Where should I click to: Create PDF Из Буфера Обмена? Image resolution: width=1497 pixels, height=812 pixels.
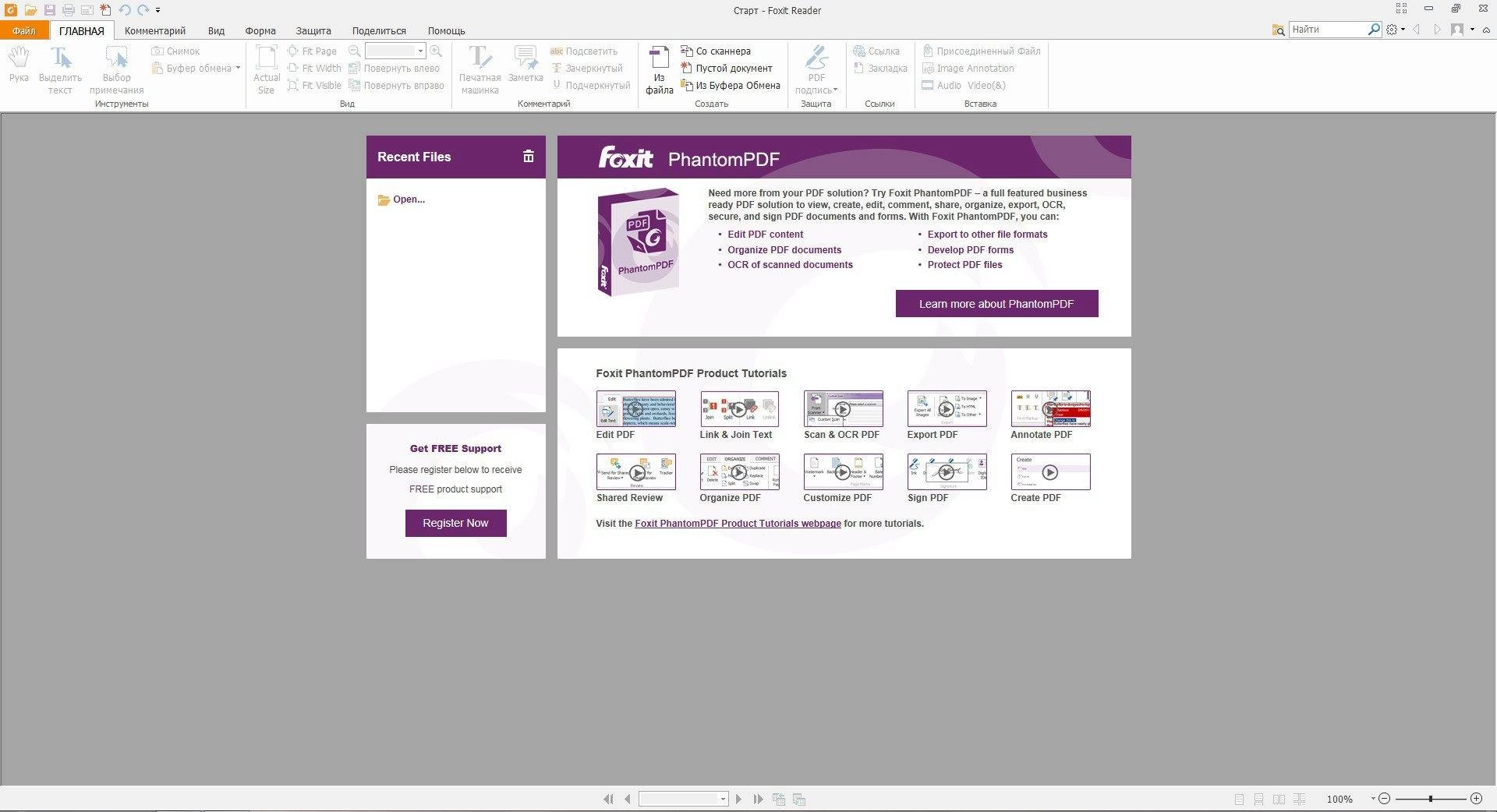tap(731, 86)
